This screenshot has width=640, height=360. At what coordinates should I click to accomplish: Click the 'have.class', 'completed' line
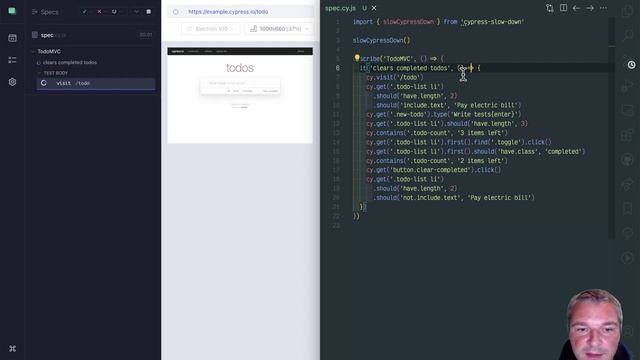pyautogui.click(x=476, y=151)
